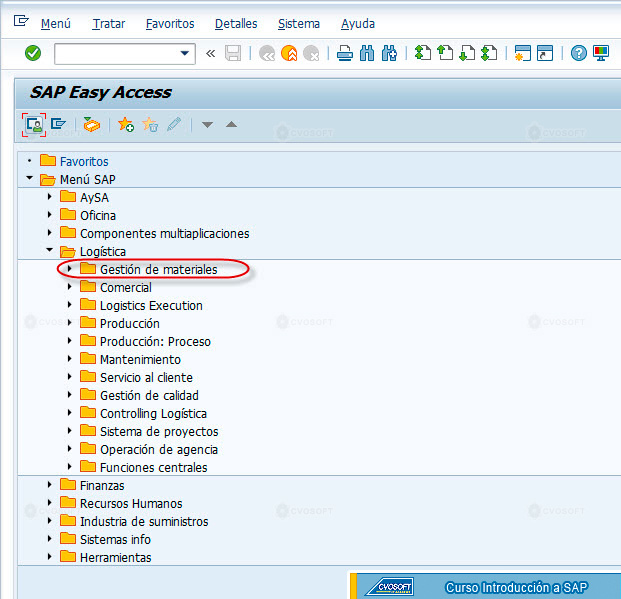
Task: Go to First Page icon
Action: [423, 53]
